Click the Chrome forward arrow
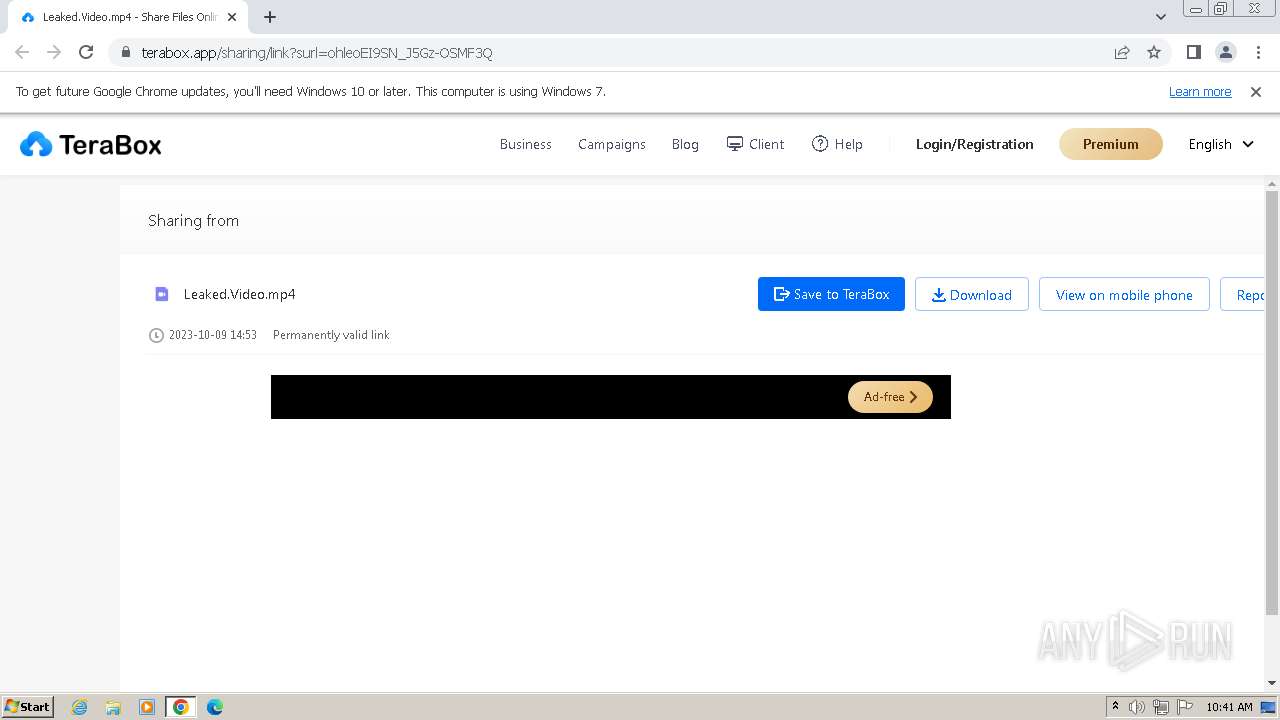Screen dimensions: 1280x720 click(x=54, y=52)
